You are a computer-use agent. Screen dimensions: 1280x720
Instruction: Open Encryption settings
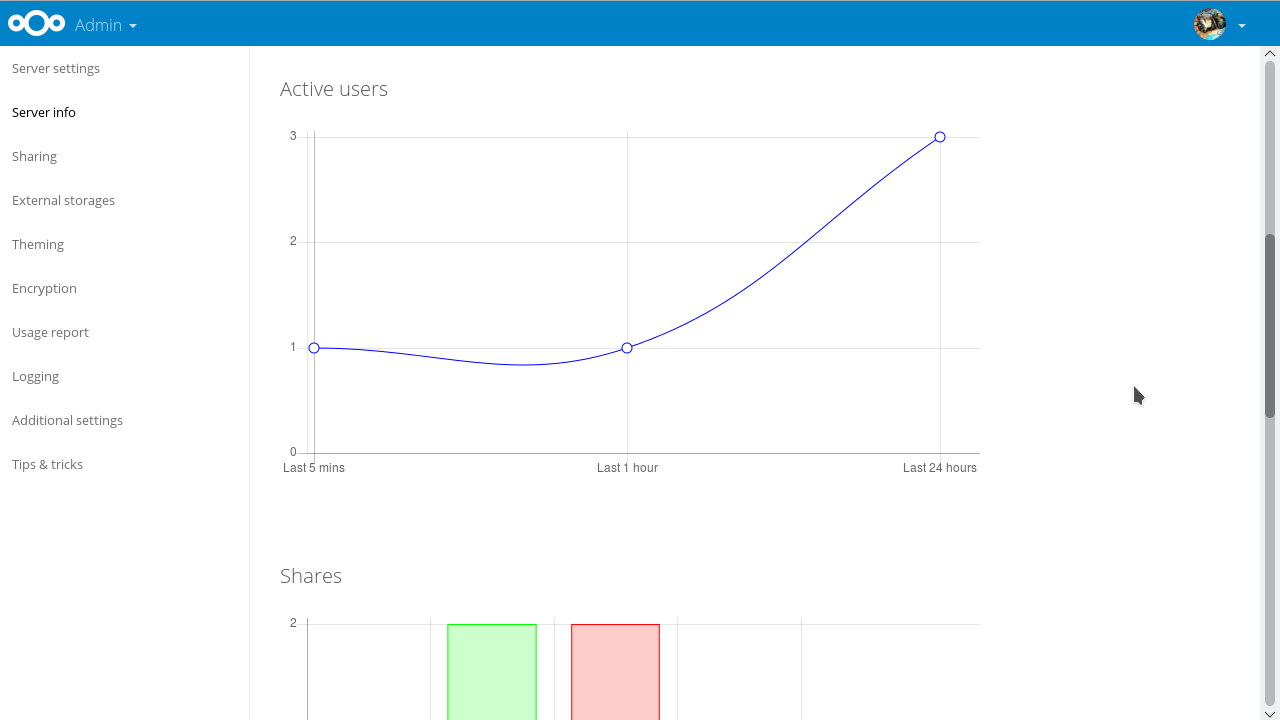[x=44, y=288]
